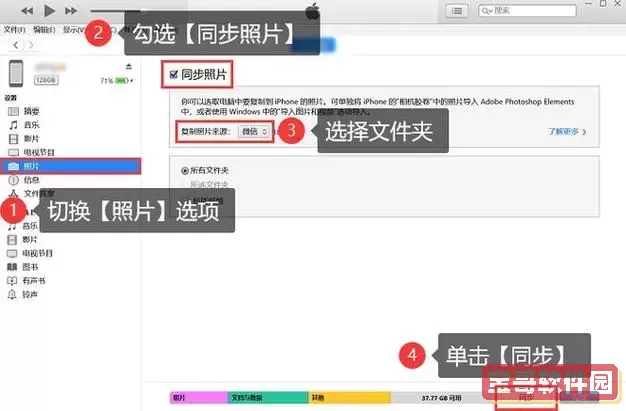
Task: Click the pink 照片 storage segment
Action: (199, 398)
